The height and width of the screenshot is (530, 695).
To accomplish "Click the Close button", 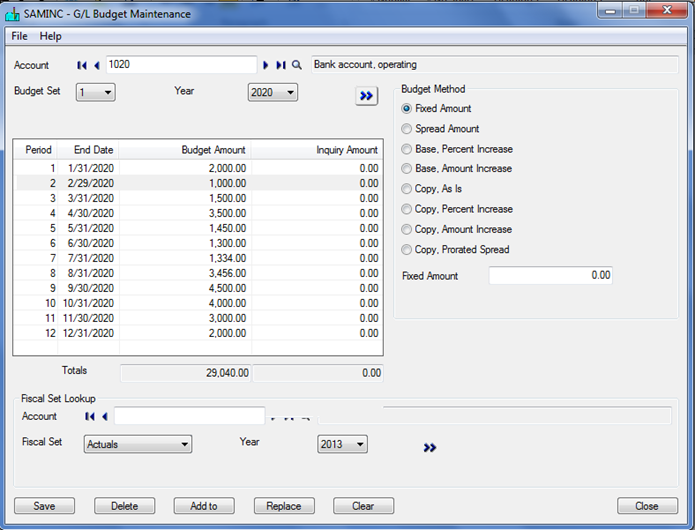I will [647, 506].
